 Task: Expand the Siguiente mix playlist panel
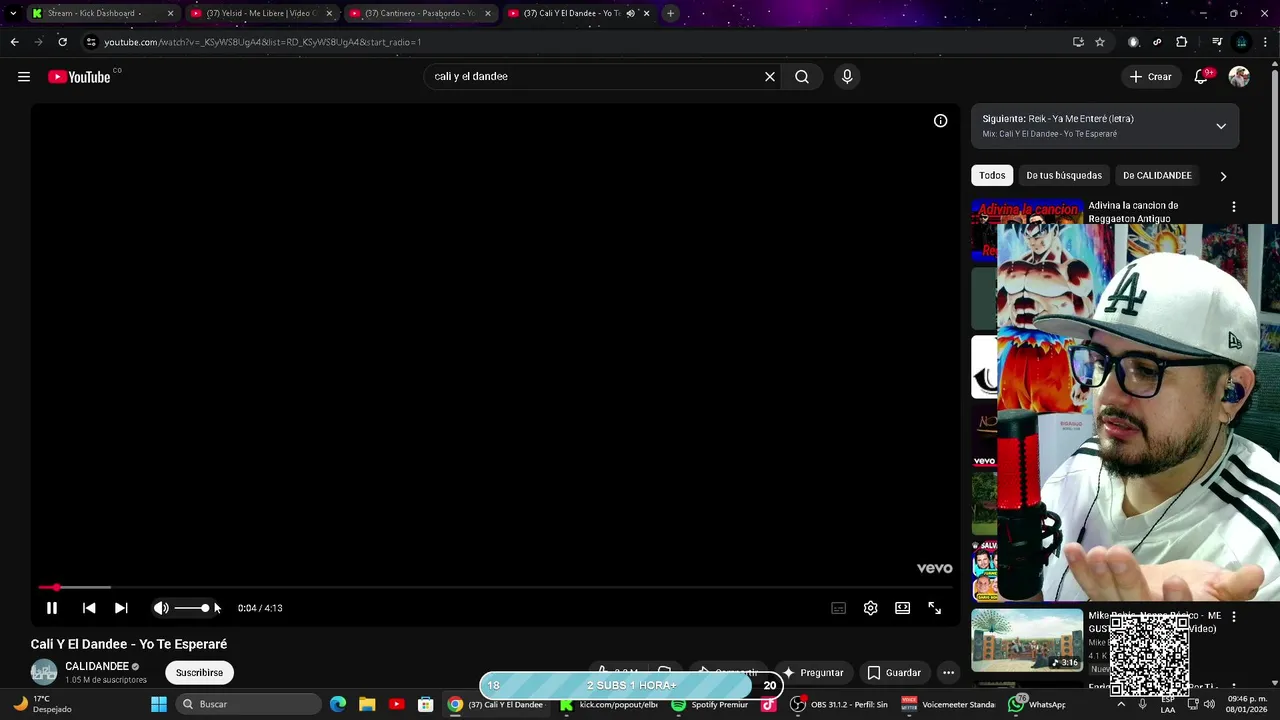1221,126
